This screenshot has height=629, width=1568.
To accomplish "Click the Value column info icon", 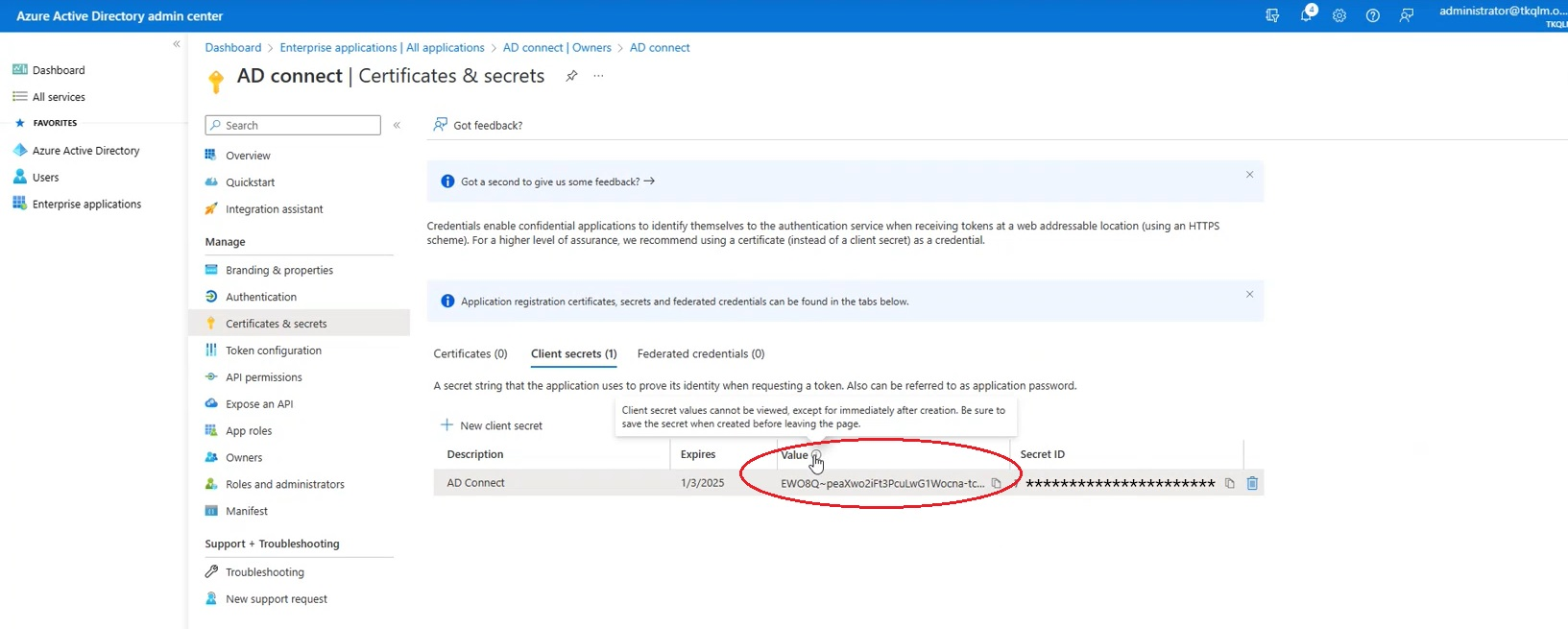I will (x=816, y=455).
